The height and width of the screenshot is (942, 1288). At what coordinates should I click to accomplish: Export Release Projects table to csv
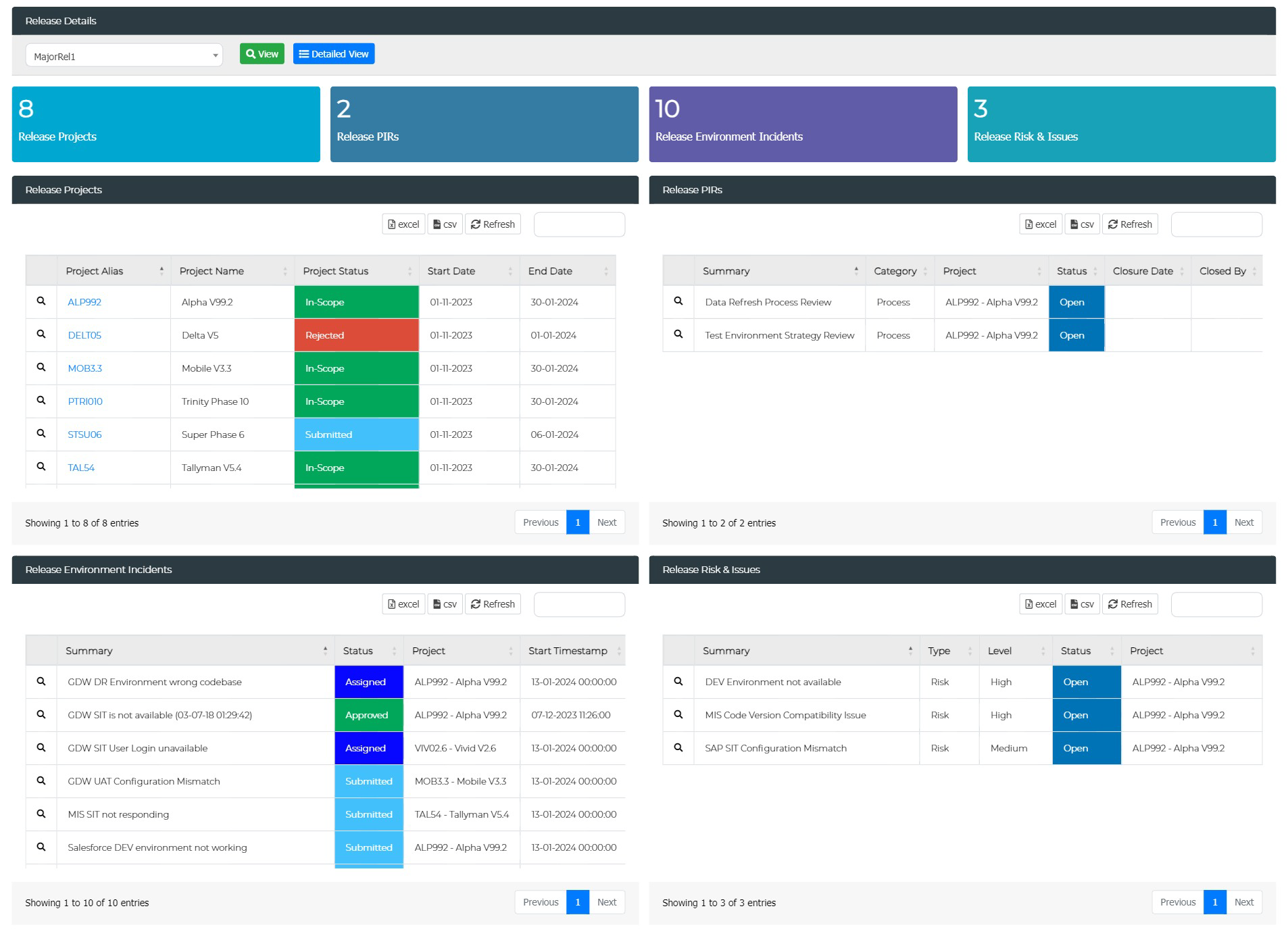pyautogui.click(x=445, y=224)
